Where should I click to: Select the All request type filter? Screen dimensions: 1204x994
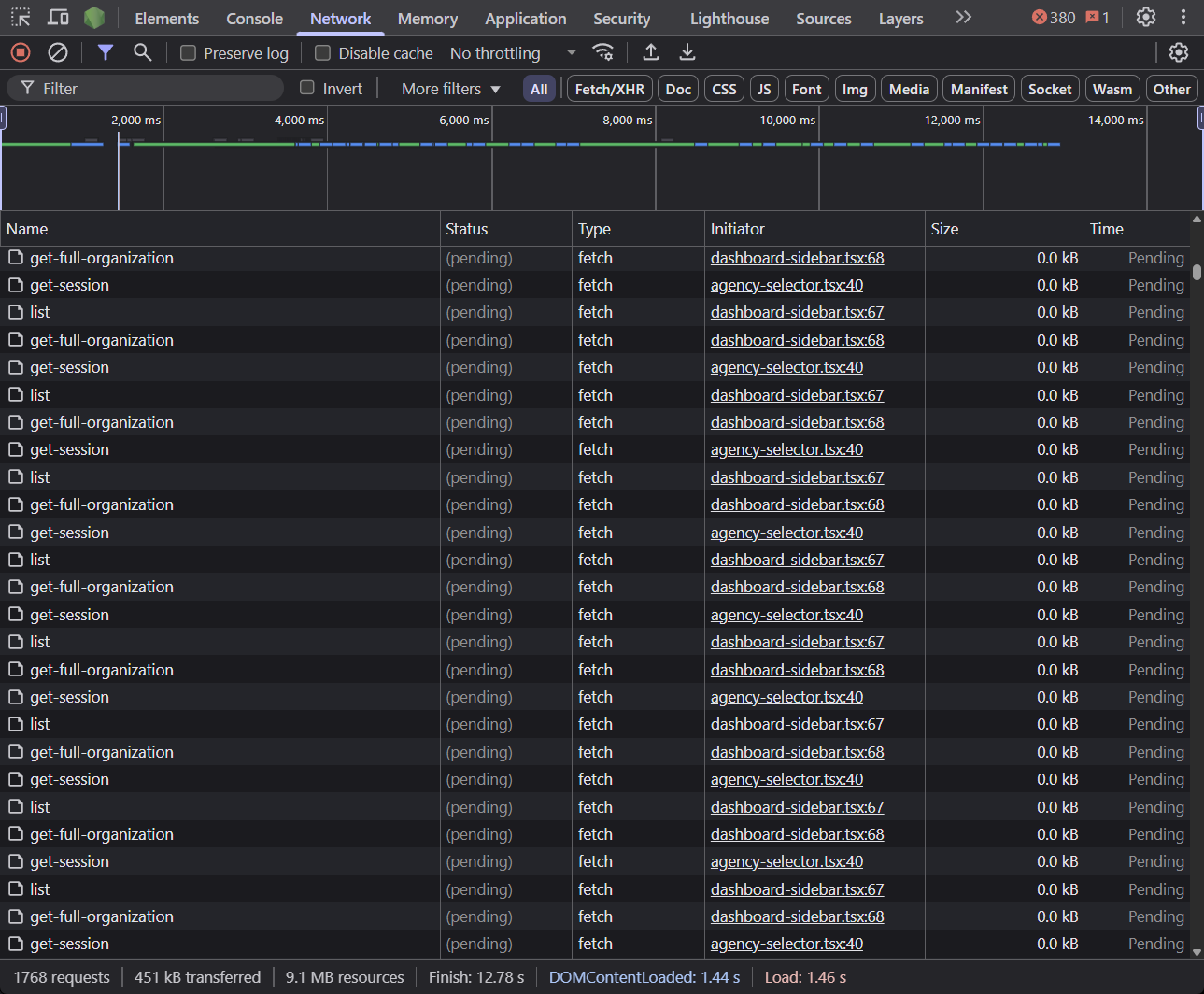[x=539, y=89]
